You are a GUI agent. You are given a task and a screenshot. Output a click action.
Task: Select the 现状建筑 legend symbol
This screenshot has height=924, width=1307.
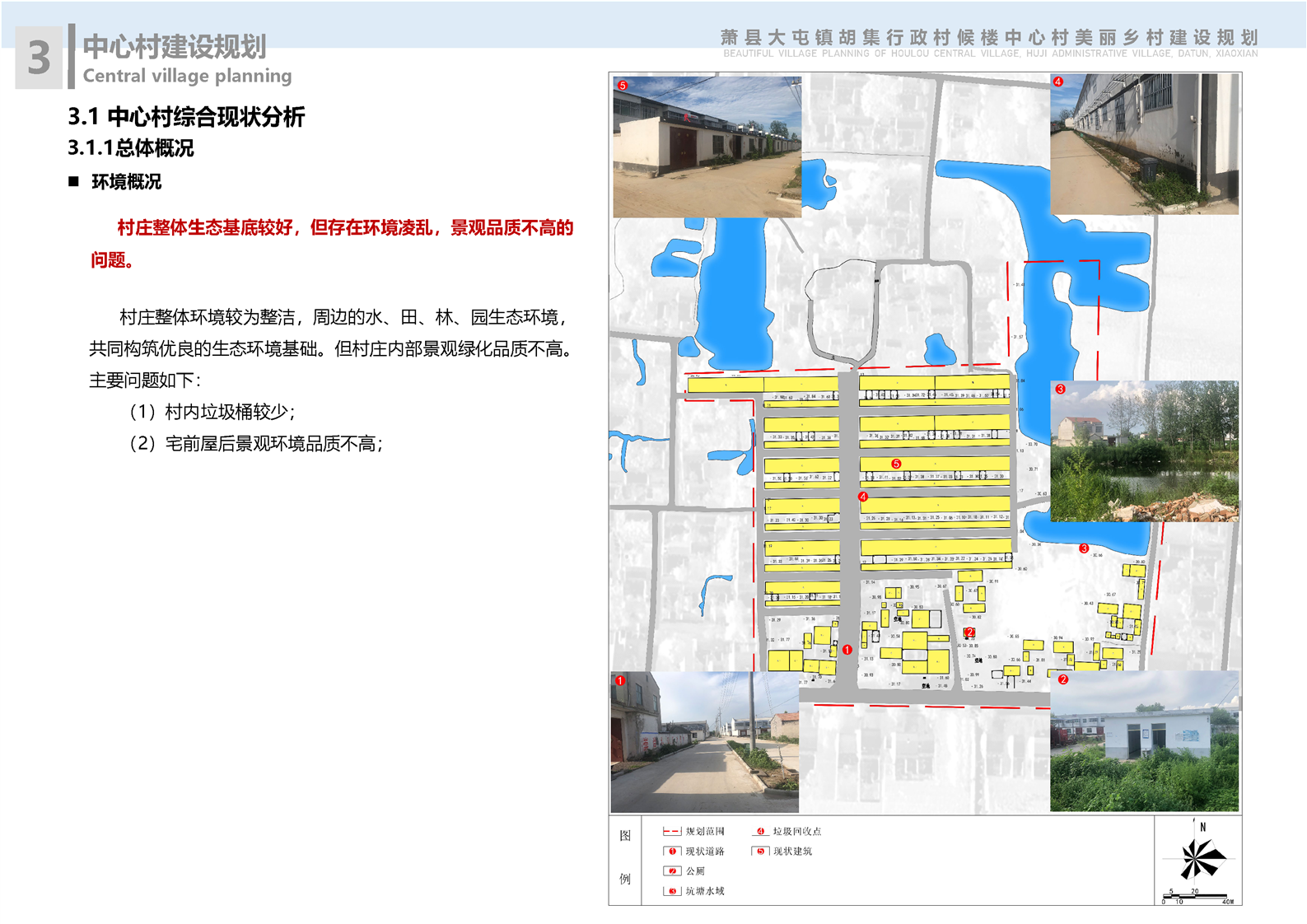[760, 852]
